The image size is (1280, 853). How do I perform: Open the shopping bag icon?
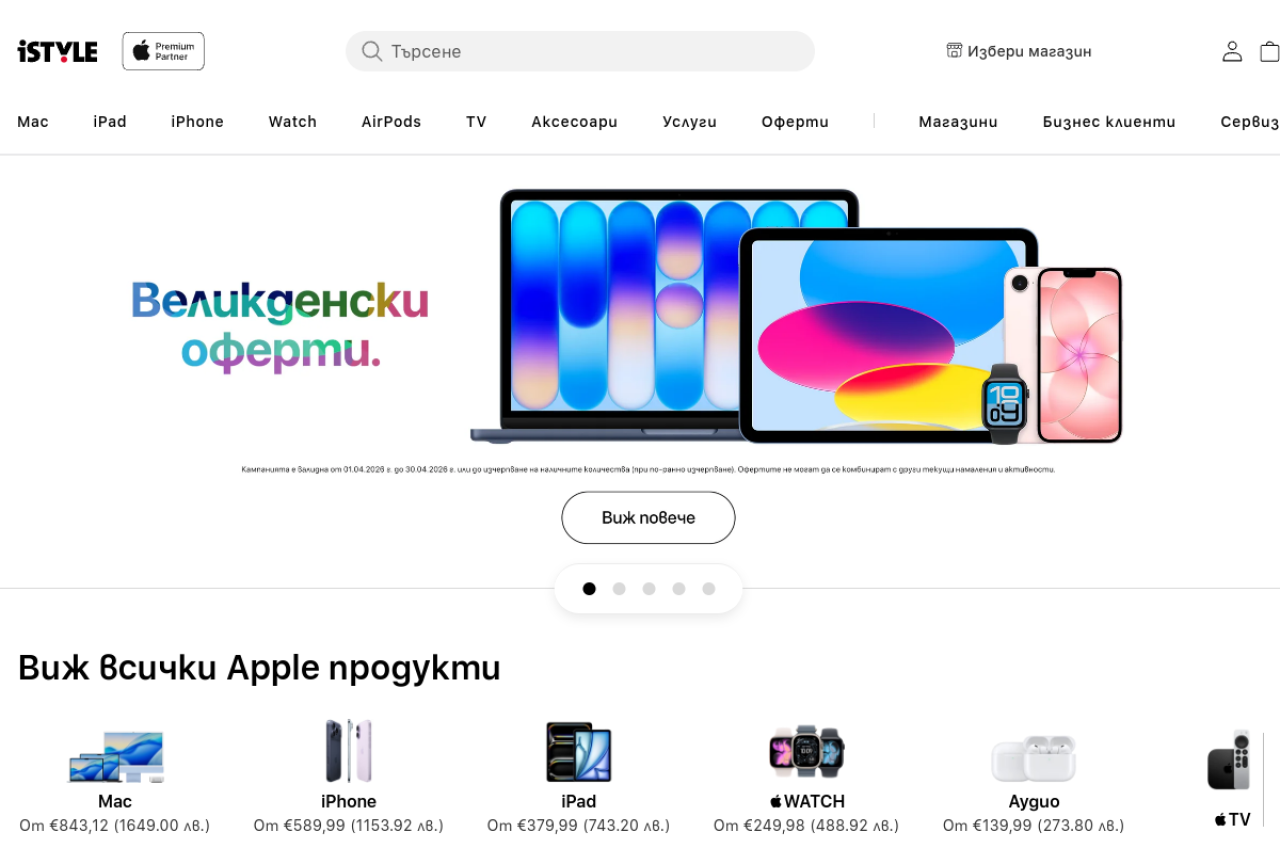(x=1269, y=51)
